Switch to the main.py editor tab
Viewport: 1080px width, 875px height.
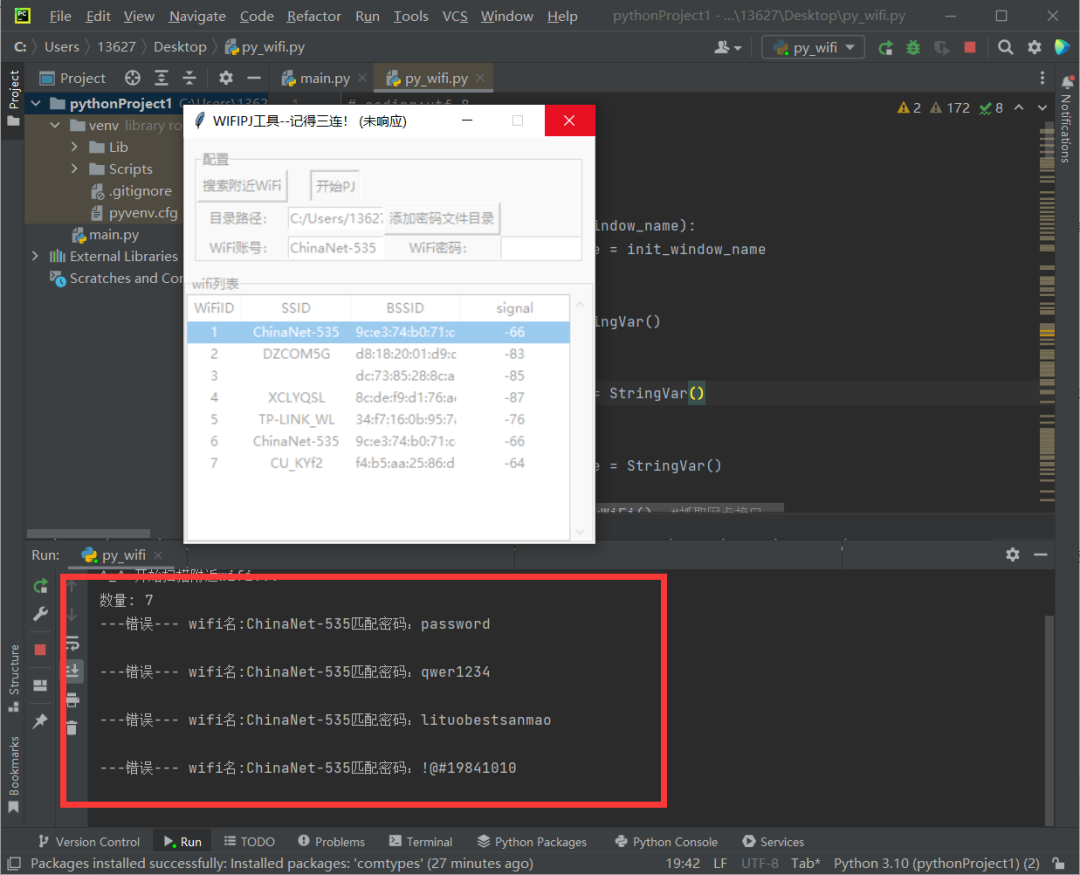tap(321, 77)
